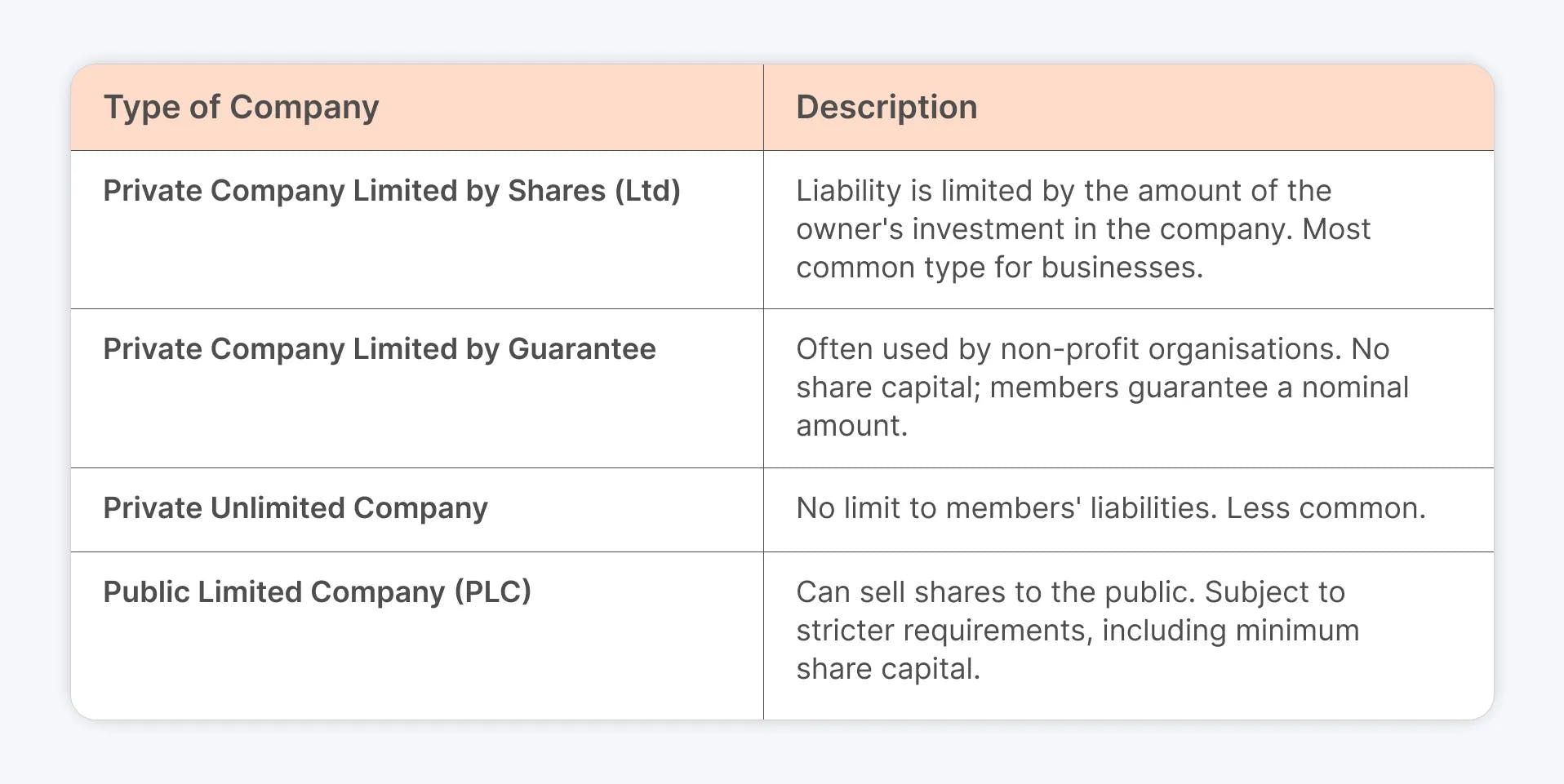Click the 'Description' column header
This screenshot has width=1564, height=784.
pos(886,108)
